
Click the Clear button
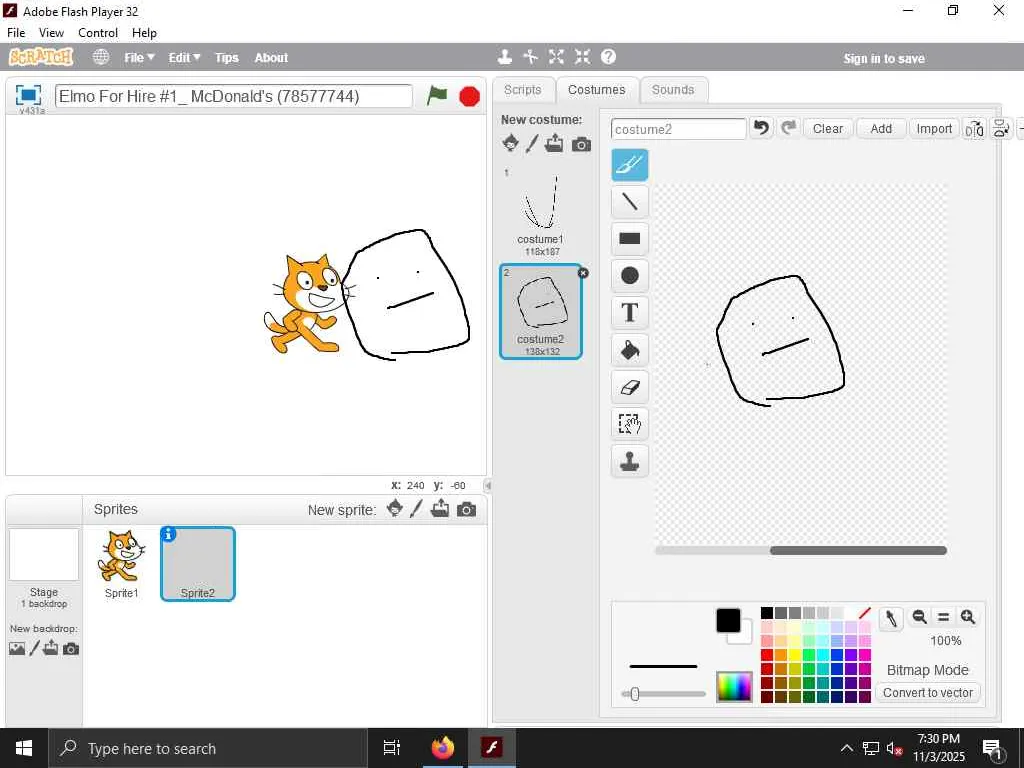pyautogui.click(x=827, y=129)
